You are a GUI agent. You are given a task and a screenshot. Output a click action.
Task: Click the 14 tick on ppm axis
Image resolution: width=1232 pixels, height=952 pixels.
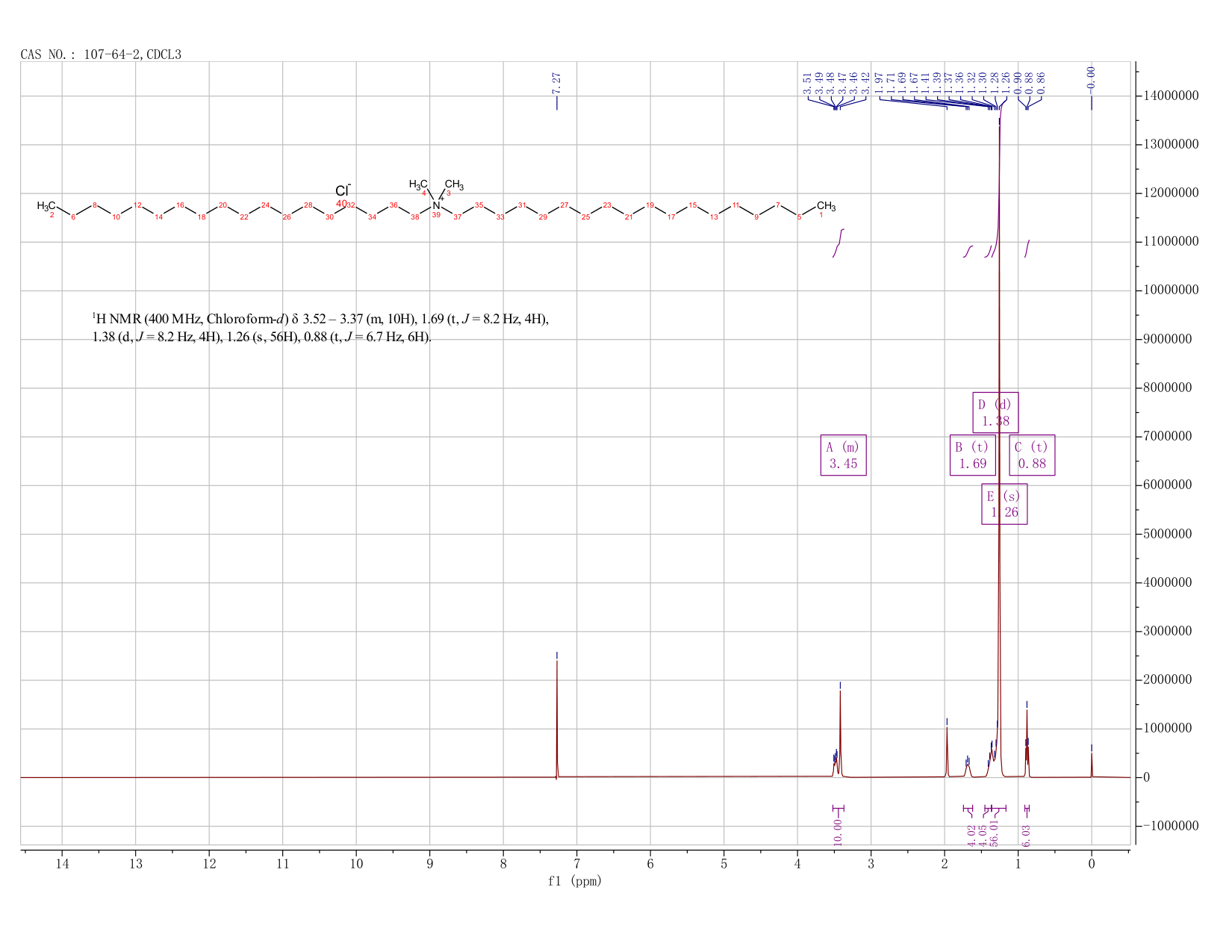click(x=62, y=864)
